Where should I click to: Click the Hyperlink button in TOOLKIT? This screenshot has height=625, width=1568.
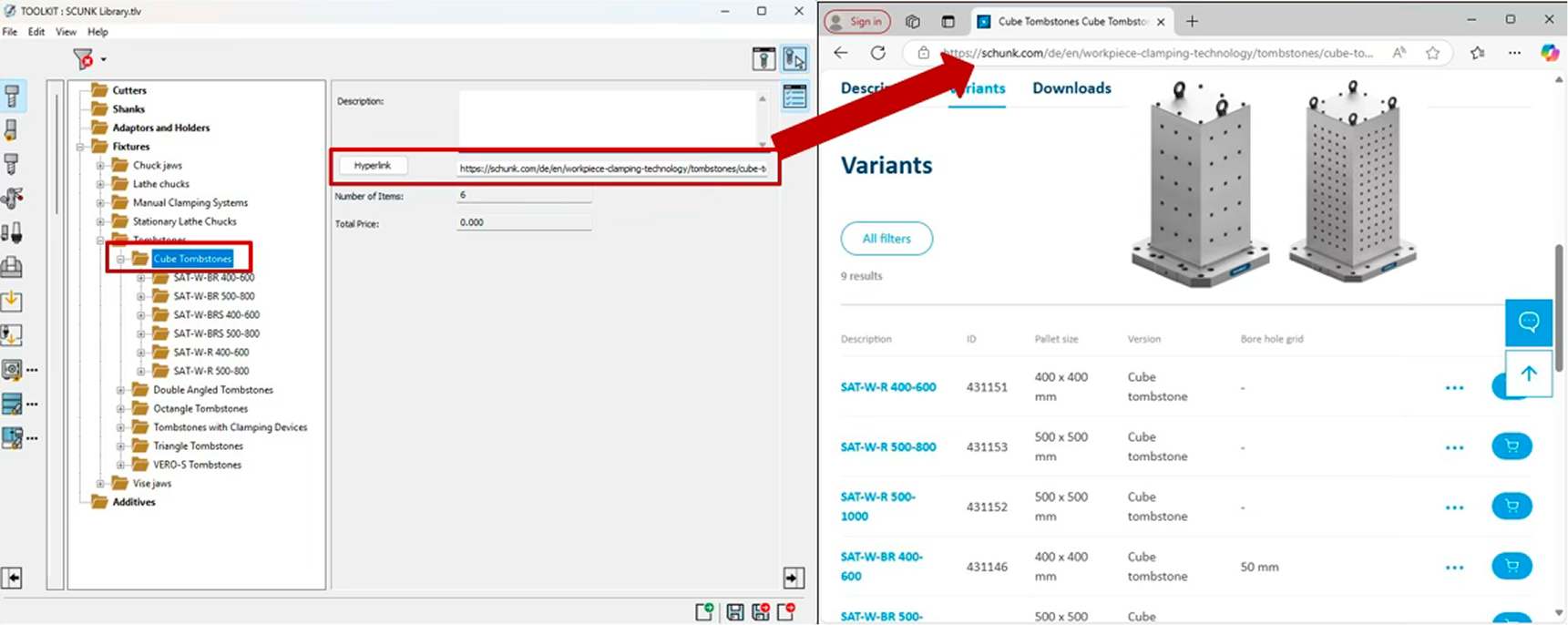click(x=373, y=166)
